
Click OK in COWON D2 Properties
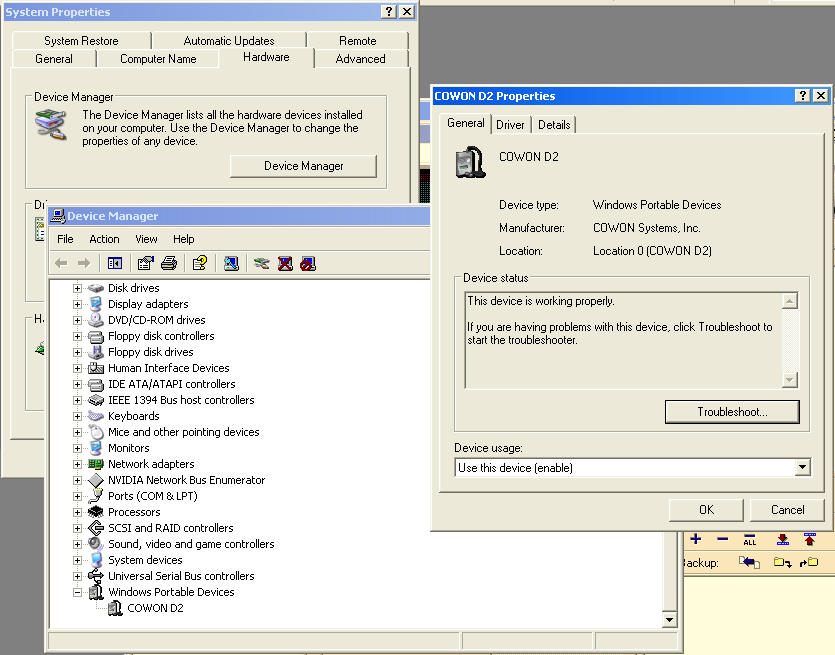(x=706, y=510)
